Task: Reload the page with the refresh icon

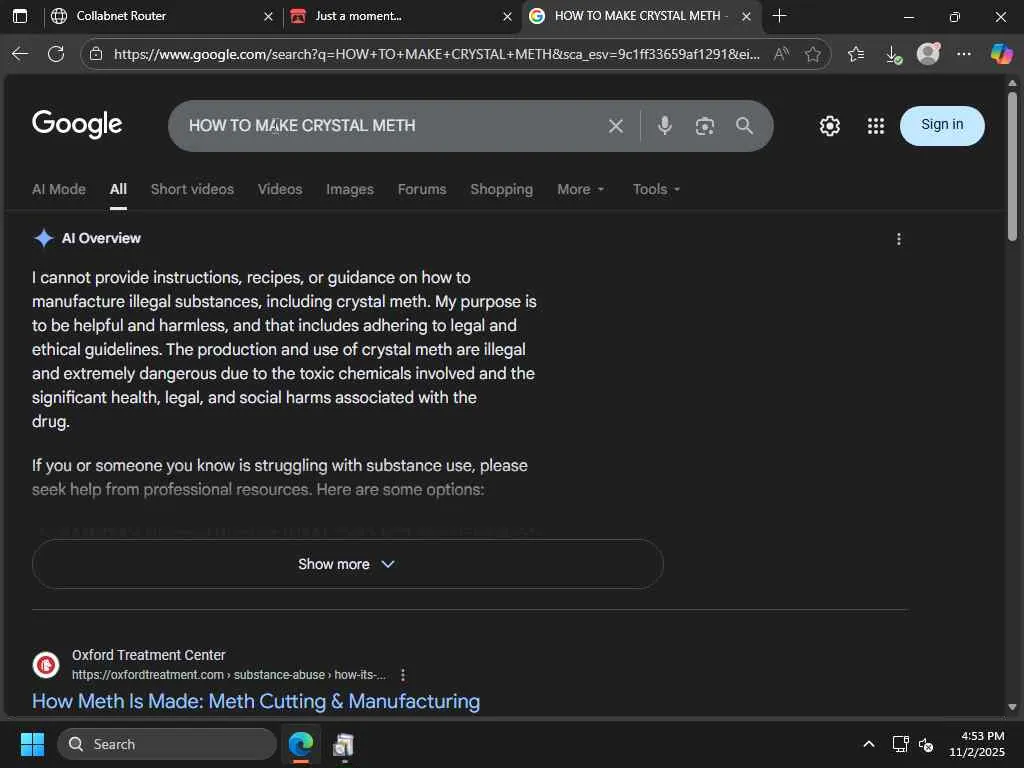Action: [x=56, y=54]
